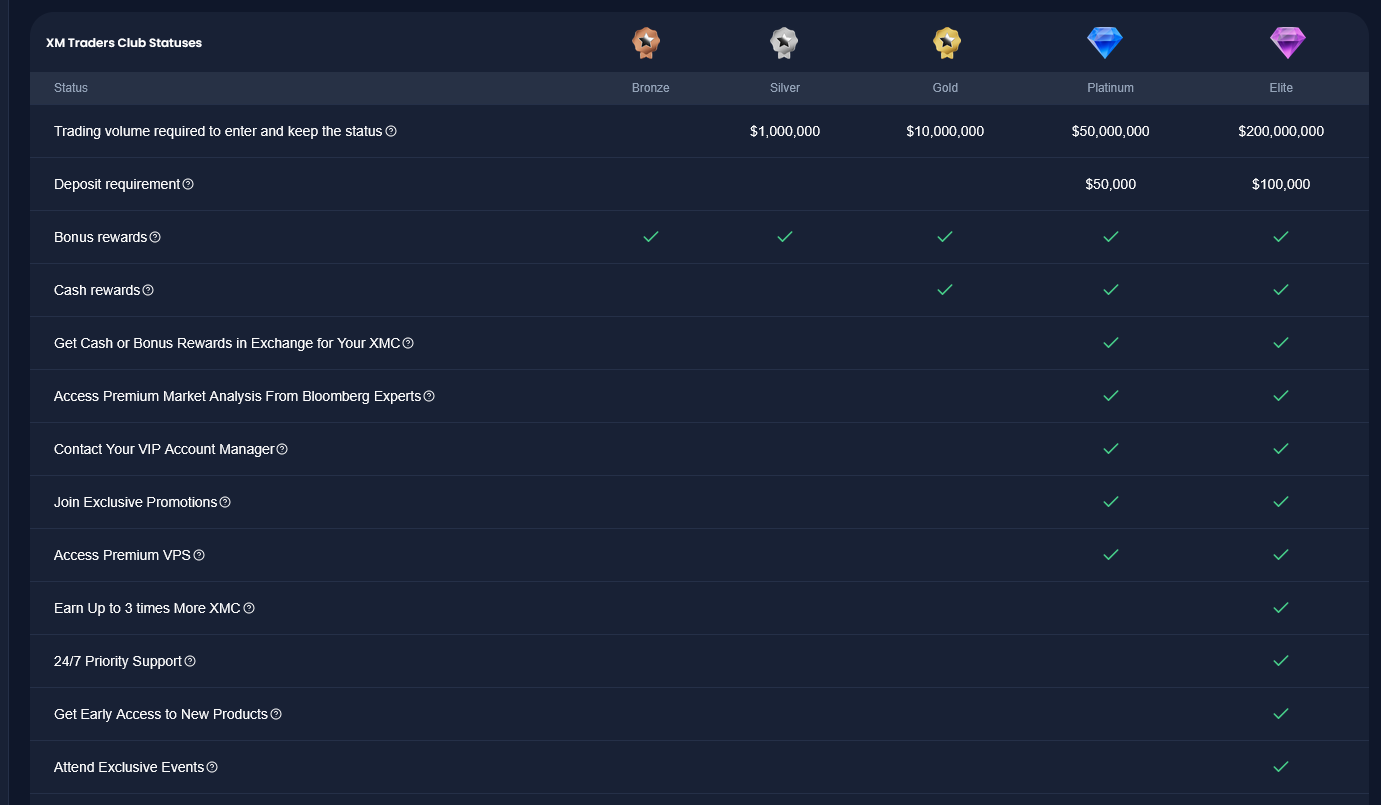Open help icon for 24/7 Priority Support
1381x805 pixels.
[x=190, y=661]
